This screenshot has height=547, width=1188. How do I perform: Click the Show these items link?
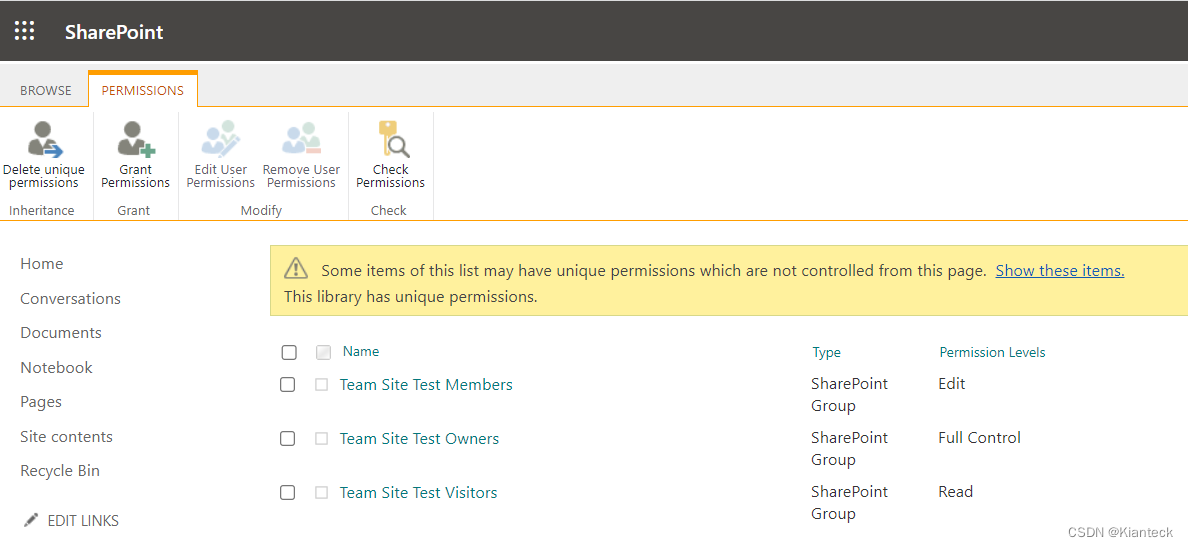1060,270
